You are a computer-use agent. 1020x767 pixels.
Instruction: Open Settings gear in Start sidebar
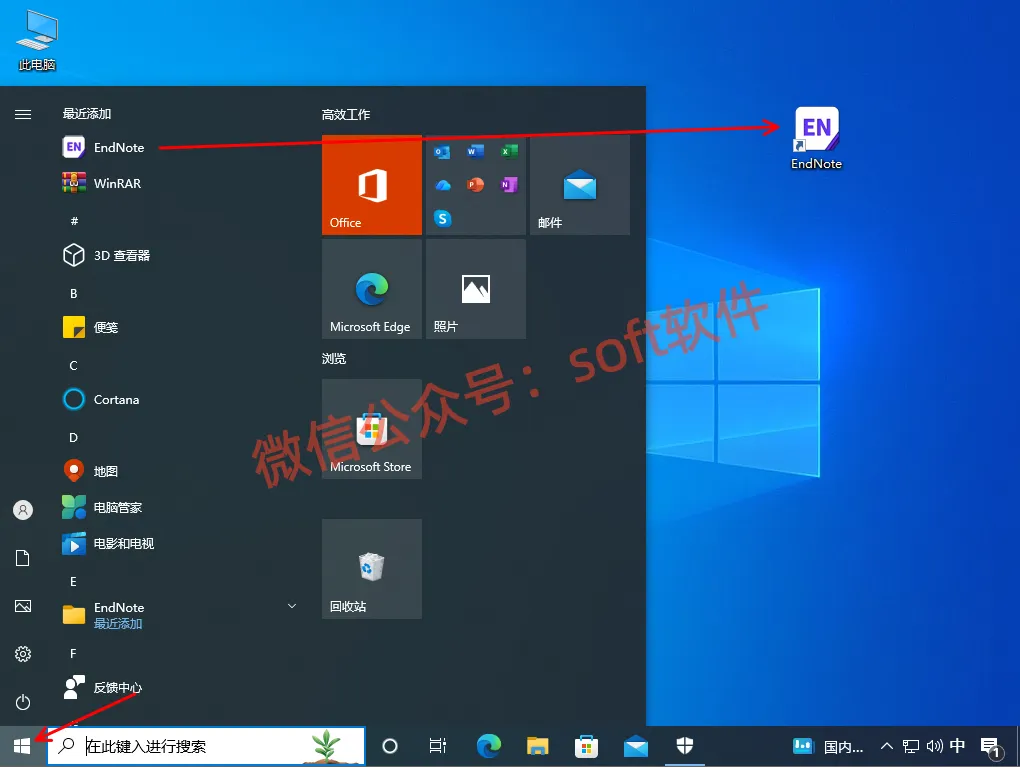click(x=23, y=654)
